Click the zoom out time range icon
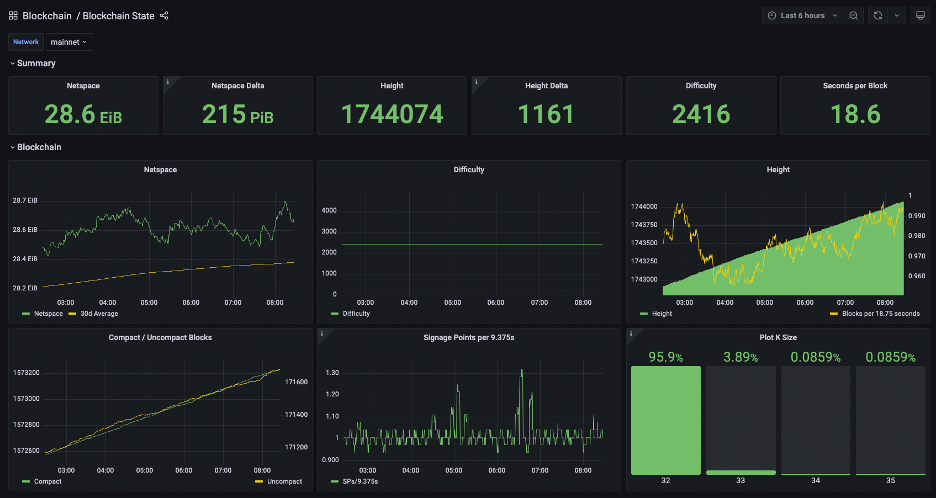 point(853,16)
